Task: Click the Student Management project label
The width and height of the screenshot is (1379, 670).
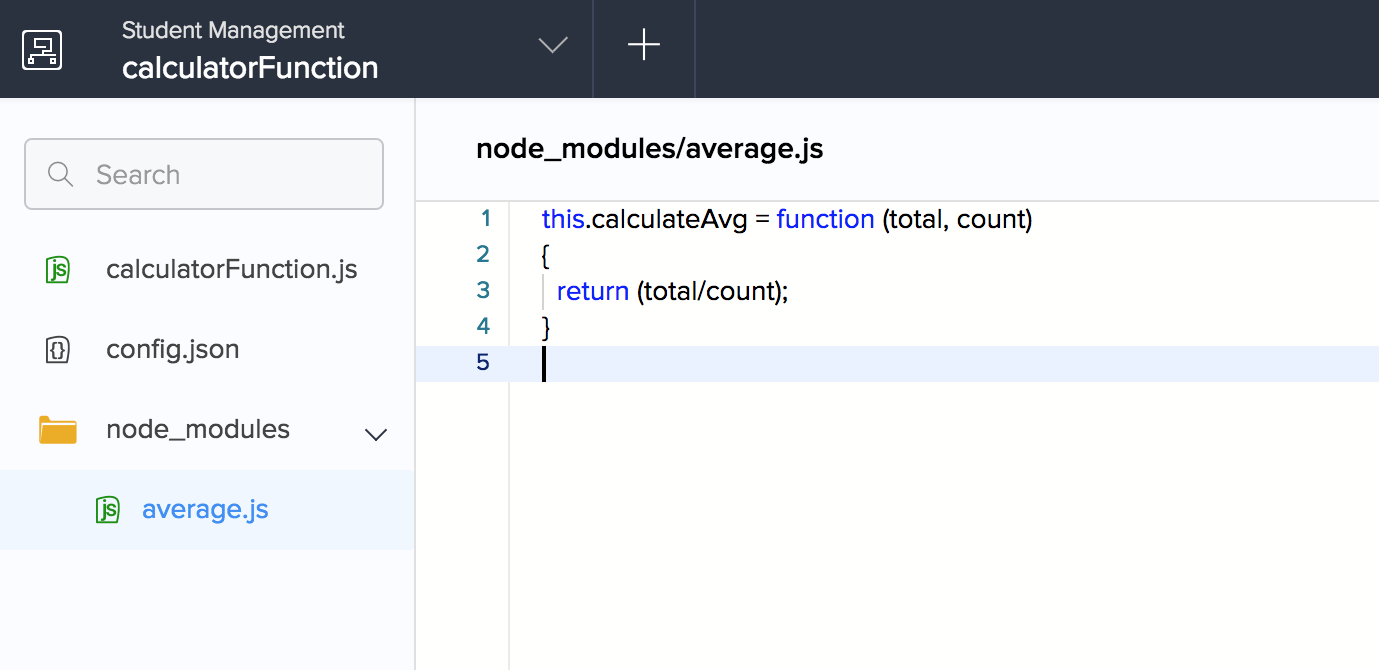Action: point(233,30)
